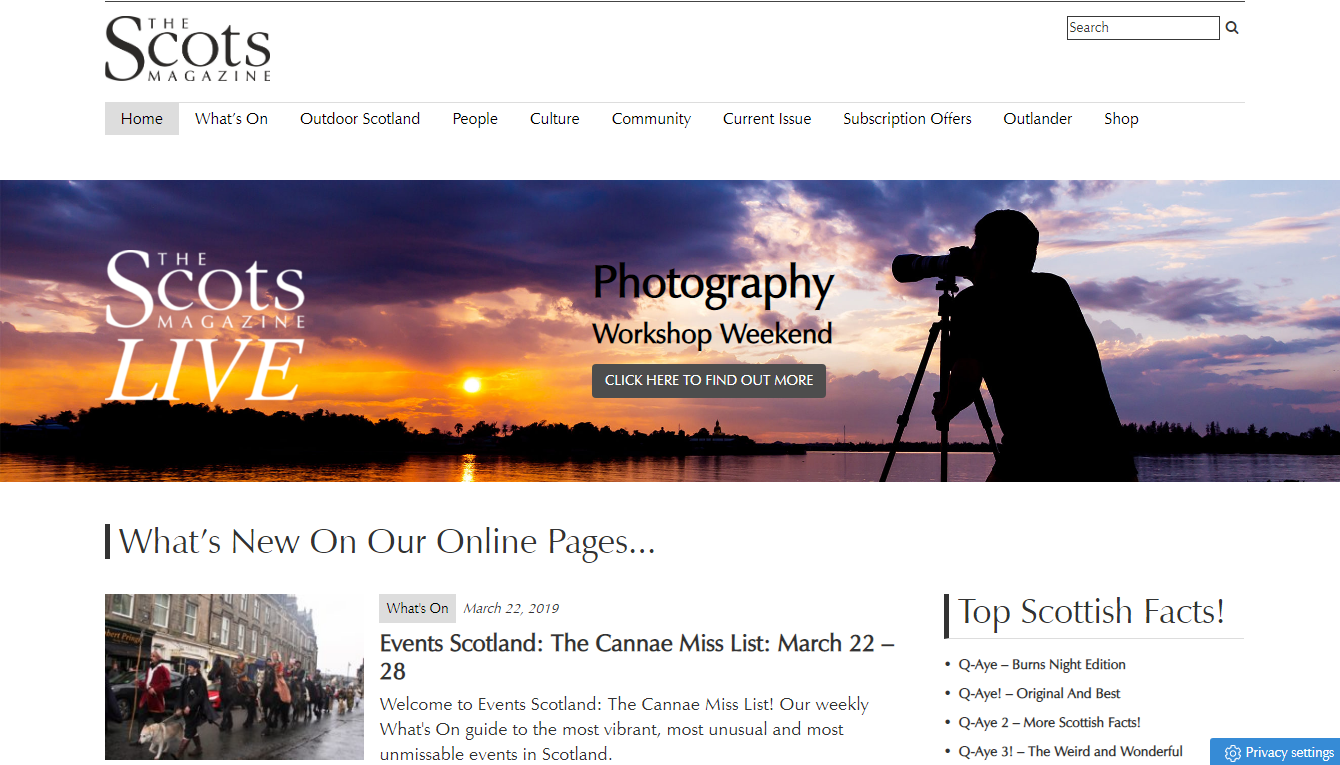
Task: View the Current Issue page
Action: (x=767, y=119)
